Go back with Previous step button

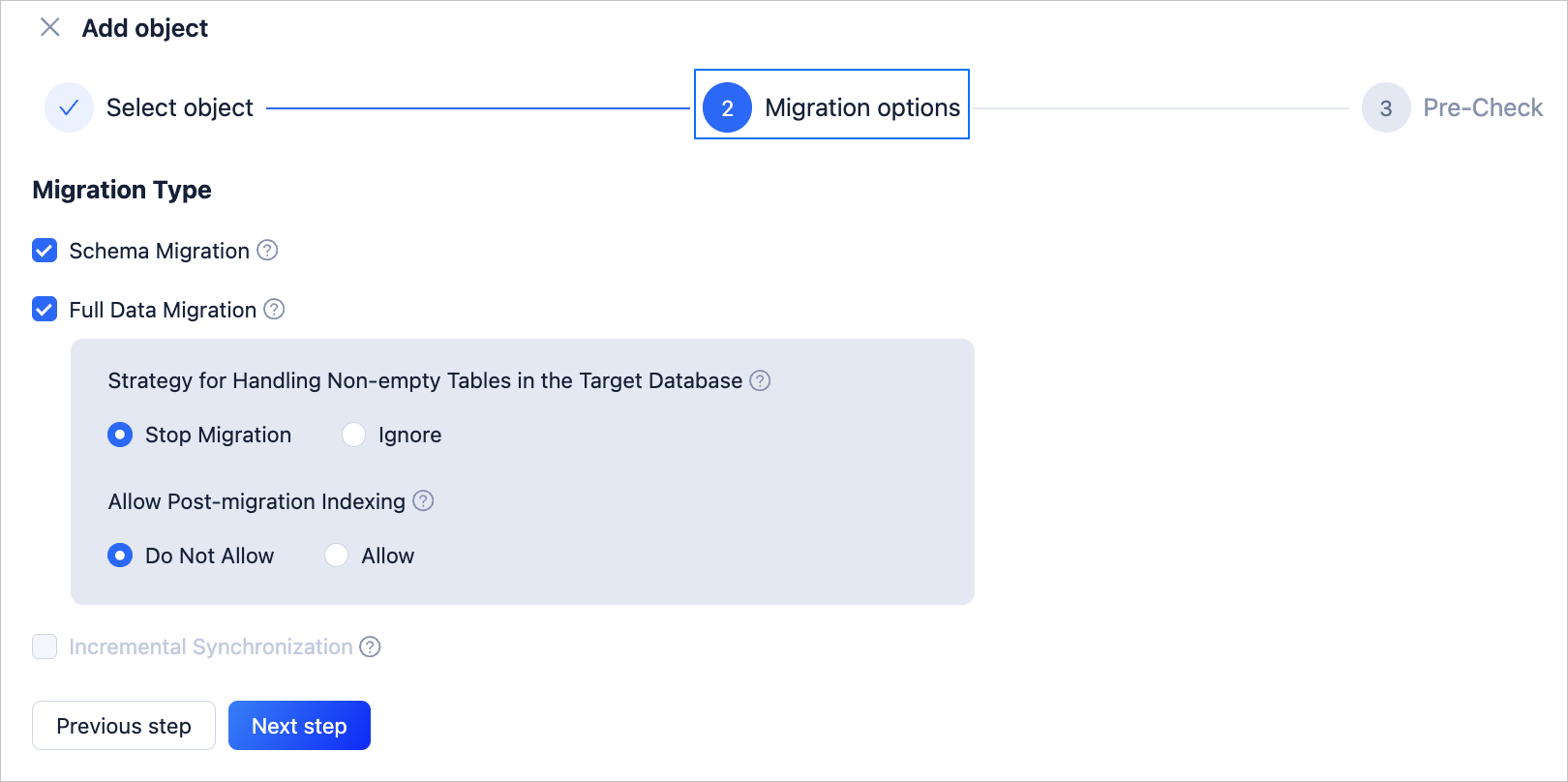124,726
